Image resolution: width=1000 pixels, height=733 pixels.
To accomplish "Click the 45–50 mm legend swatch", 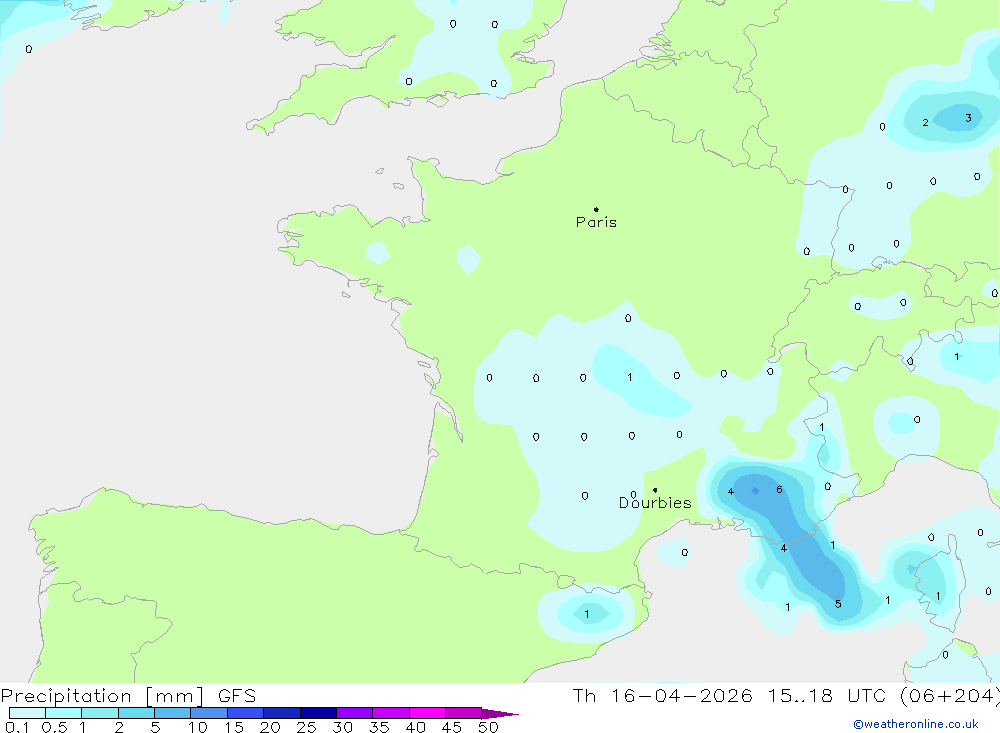I will pos(464,713).
